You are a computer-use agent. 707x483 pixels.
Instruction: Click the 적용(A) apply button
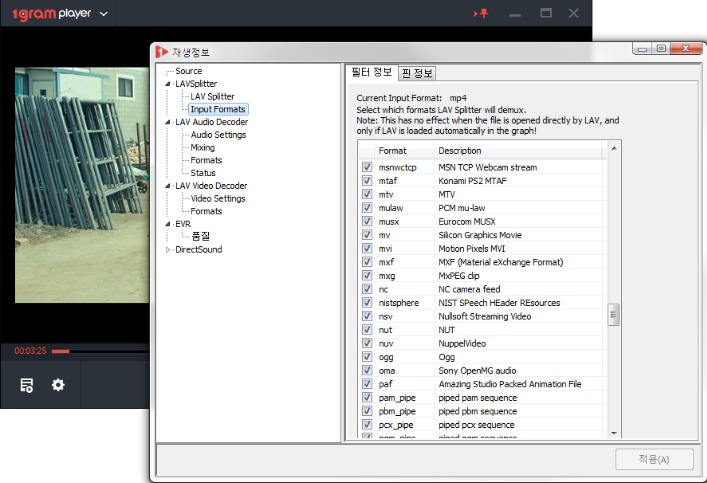654,459
